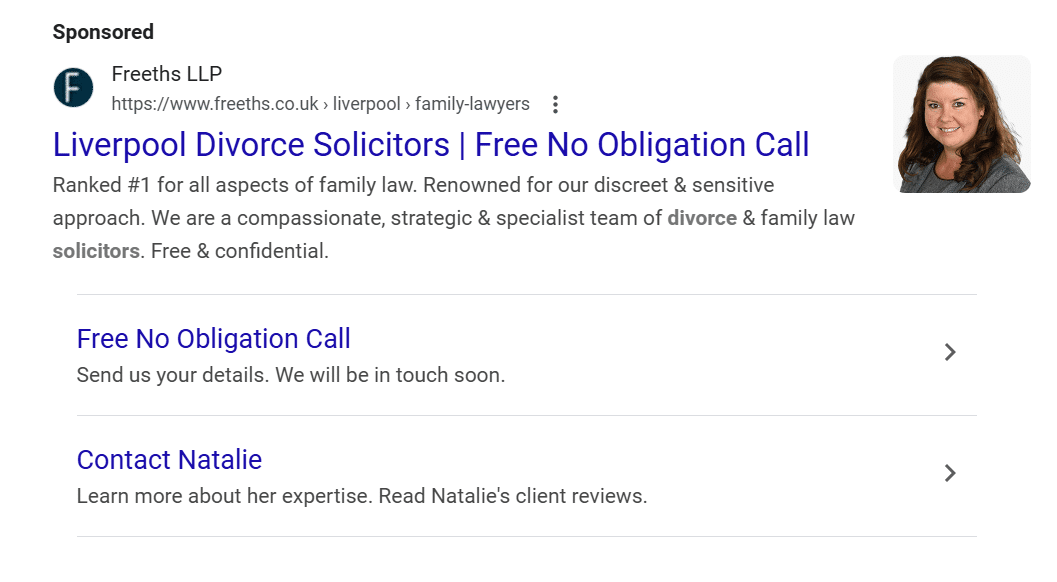
Task: Click the www.freeths.co.uk URL text
Action: tap(215, 104)
